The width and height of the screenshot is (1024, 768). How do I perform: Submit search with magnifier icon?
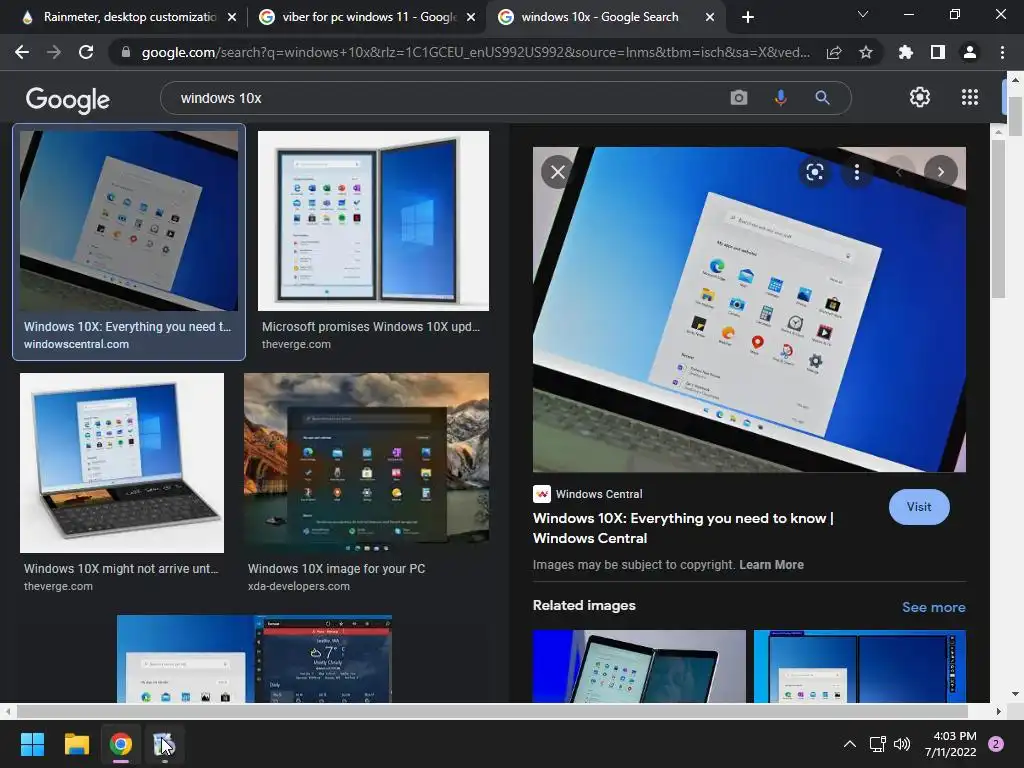[822, 98]
